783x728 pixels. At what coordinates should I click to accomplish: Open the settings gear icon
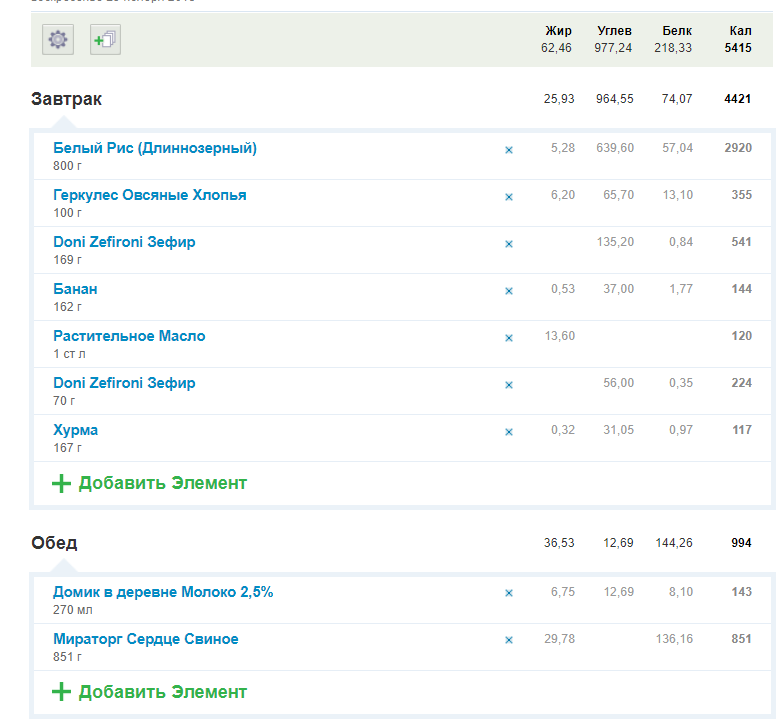pyautogui.click(x=57, y=40)
